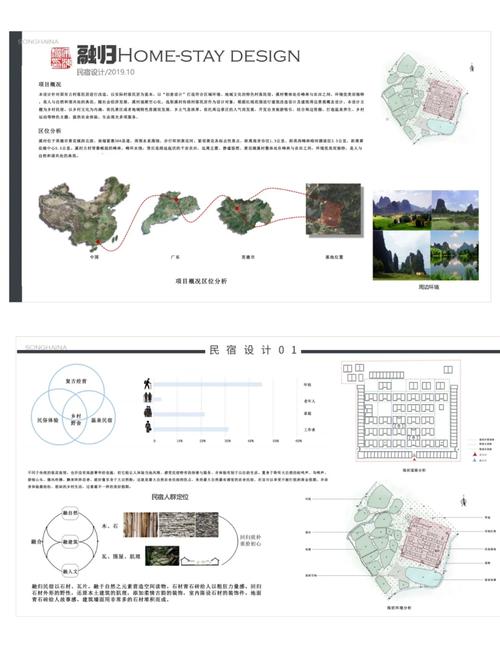Click the red seal stamp logo

(x=61, y=57)
